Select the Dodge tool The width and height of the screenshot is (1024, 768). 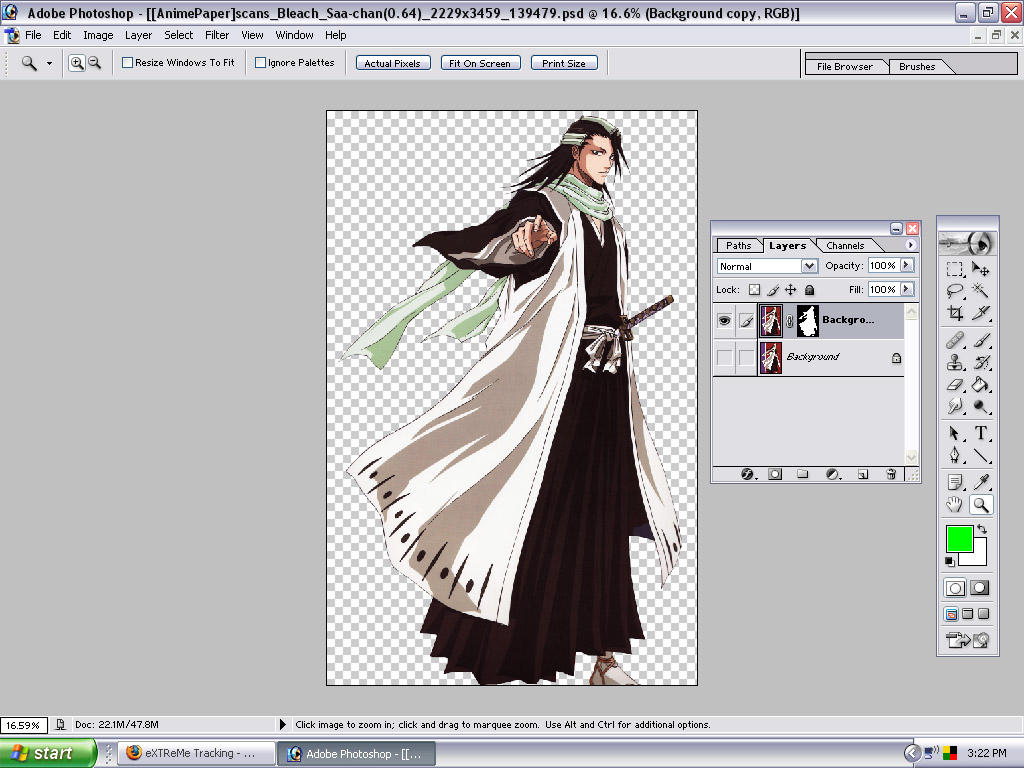point(980,407)
